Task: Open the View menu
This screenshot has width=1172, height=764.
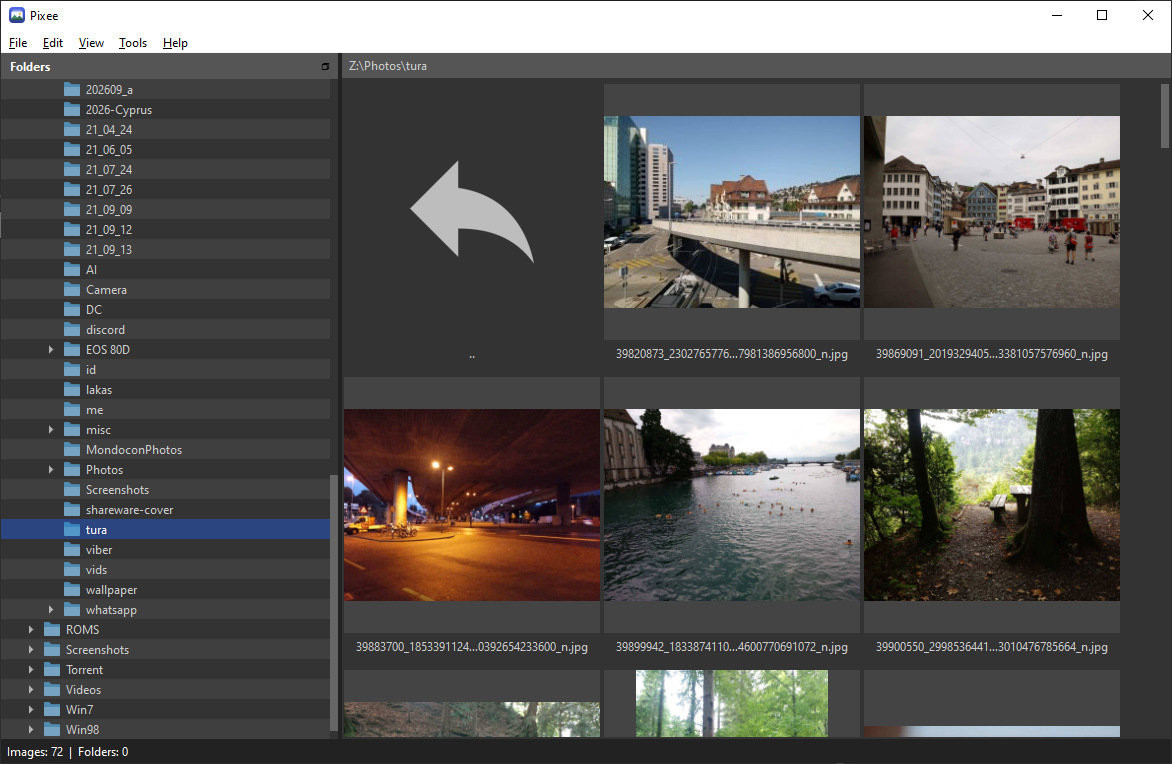Action: coord(91,43)
